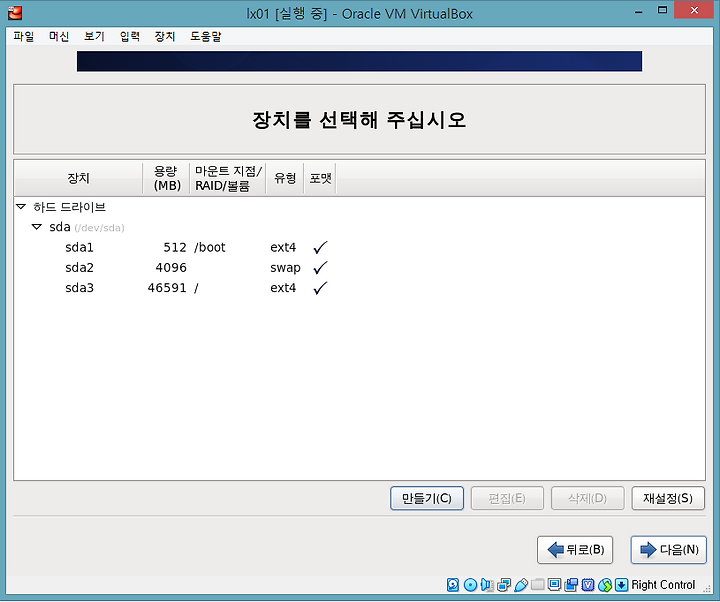
Task: Open the 도움말 menu
Action: (206, 36)
